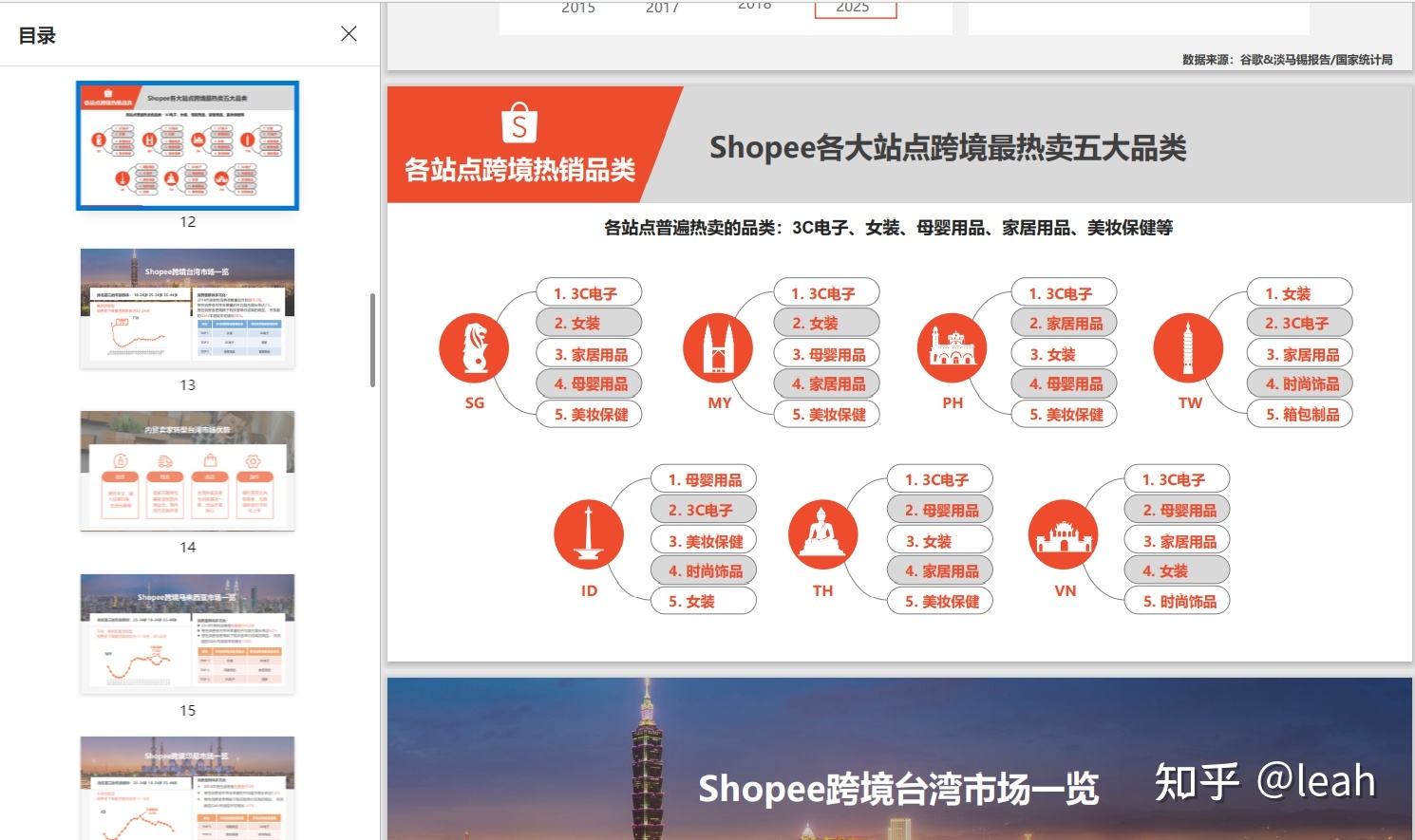
Task: Click SG item 4. 母婴用品
Action: click(590, 383)
